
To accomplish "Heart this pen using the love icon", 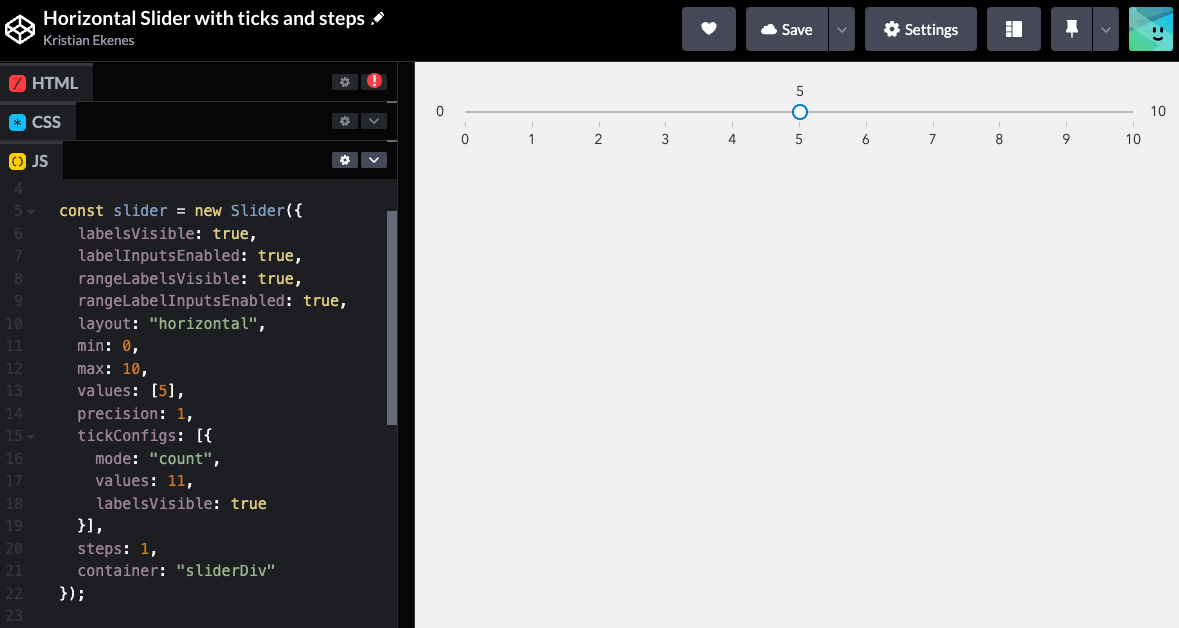I will pyautogui.click(x=708, y=28).
